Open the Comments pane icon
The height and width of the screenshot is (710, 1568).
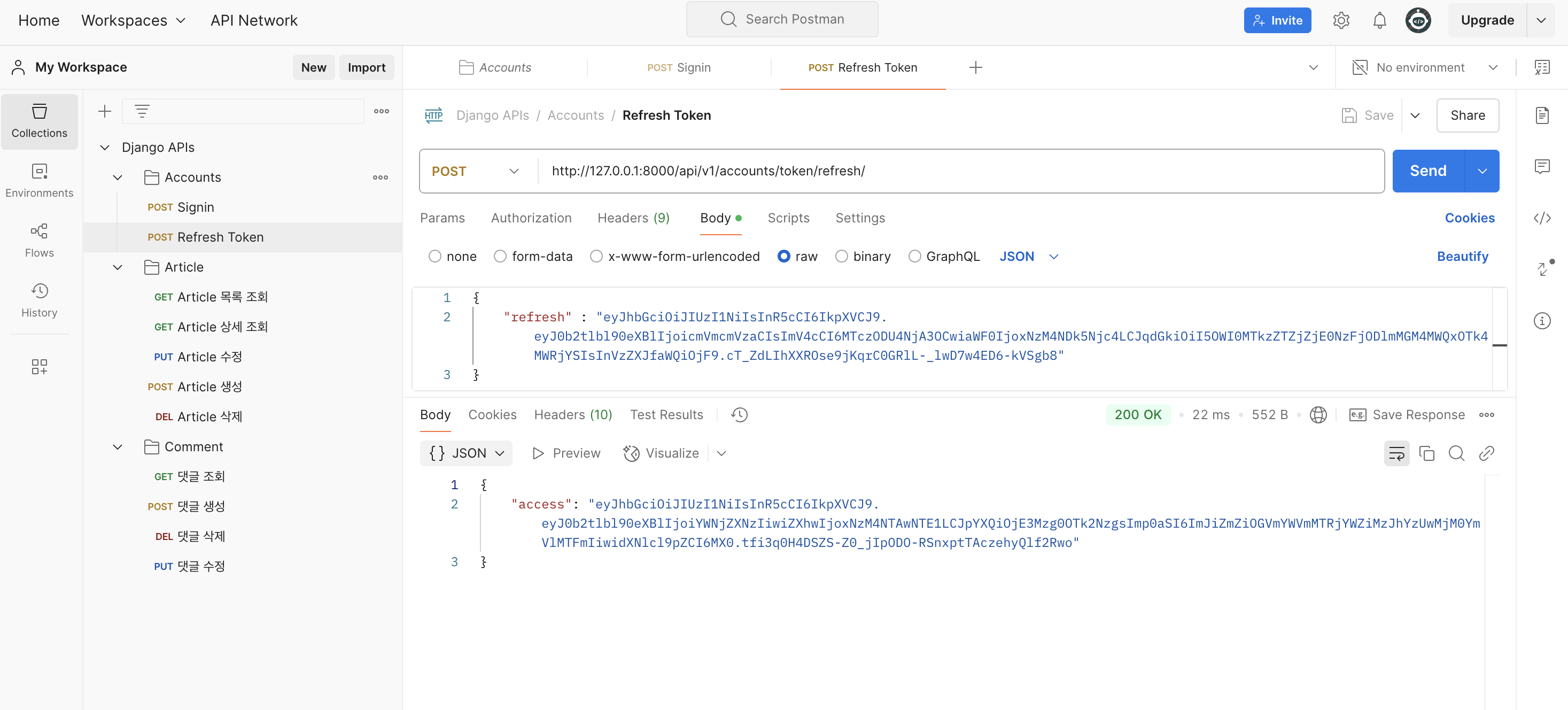[x=1542, y=166]
